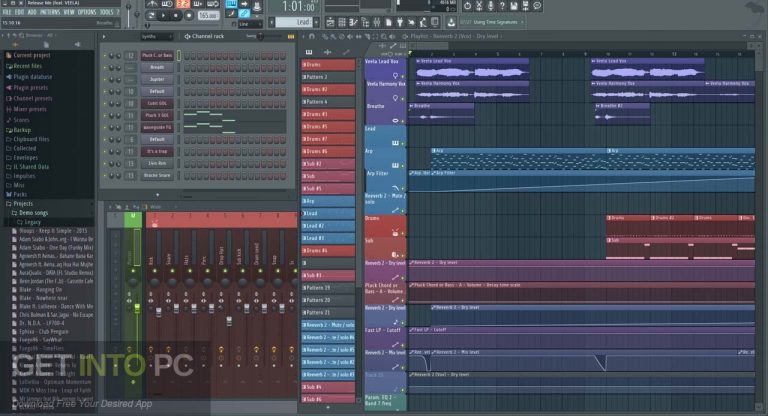Mute the Veela Lead Vox playlist track
Image resolution: width=768 pixels, height=416 pixels.
pos(403,76)
